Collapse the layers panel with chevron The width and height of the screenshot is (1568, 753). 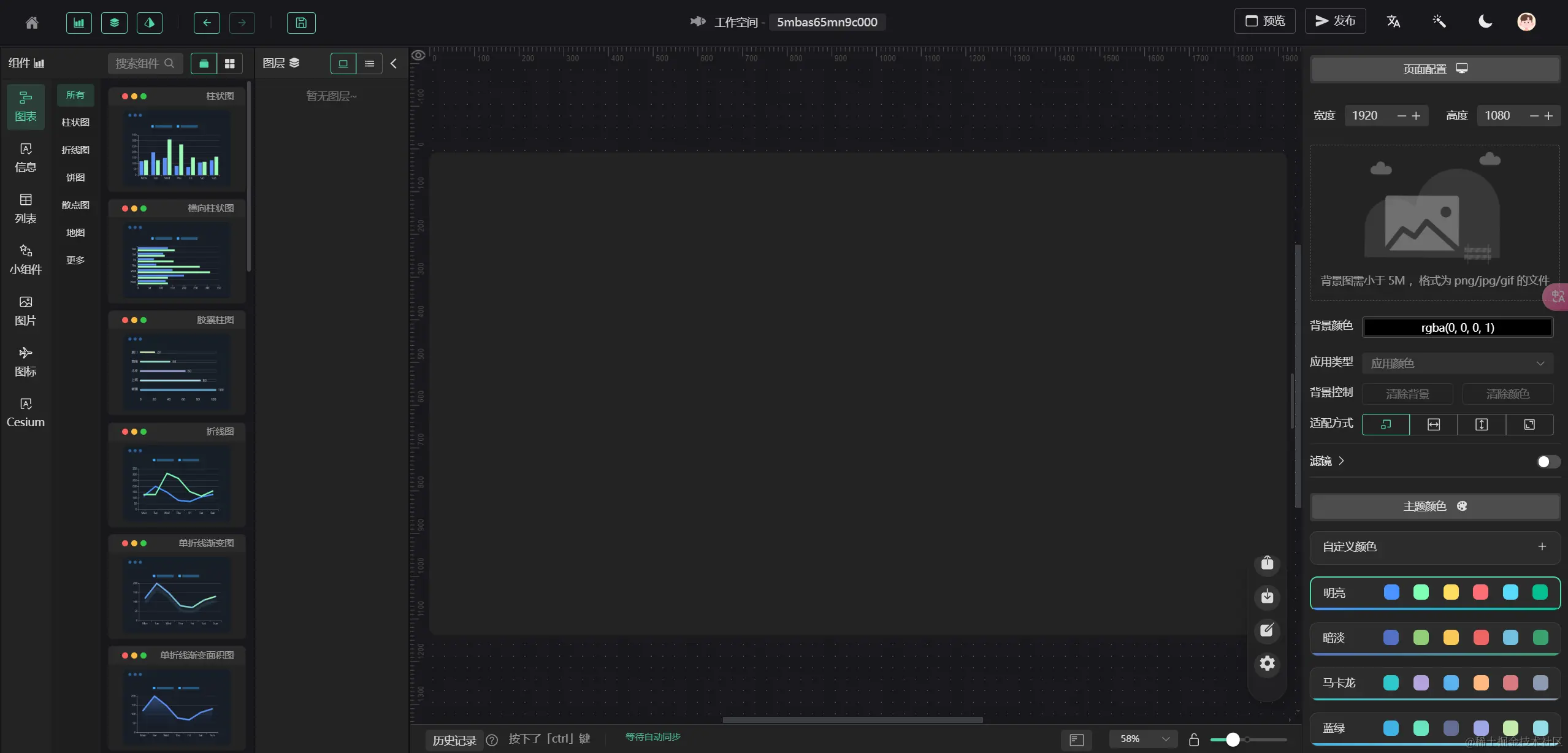coord(394,63)
